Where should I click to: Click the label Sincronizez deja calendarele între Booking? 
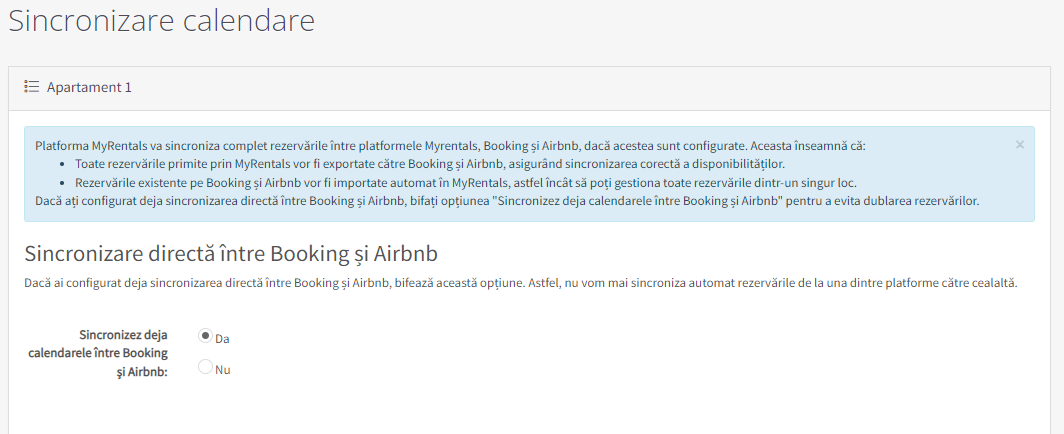[x=98, y=353]
